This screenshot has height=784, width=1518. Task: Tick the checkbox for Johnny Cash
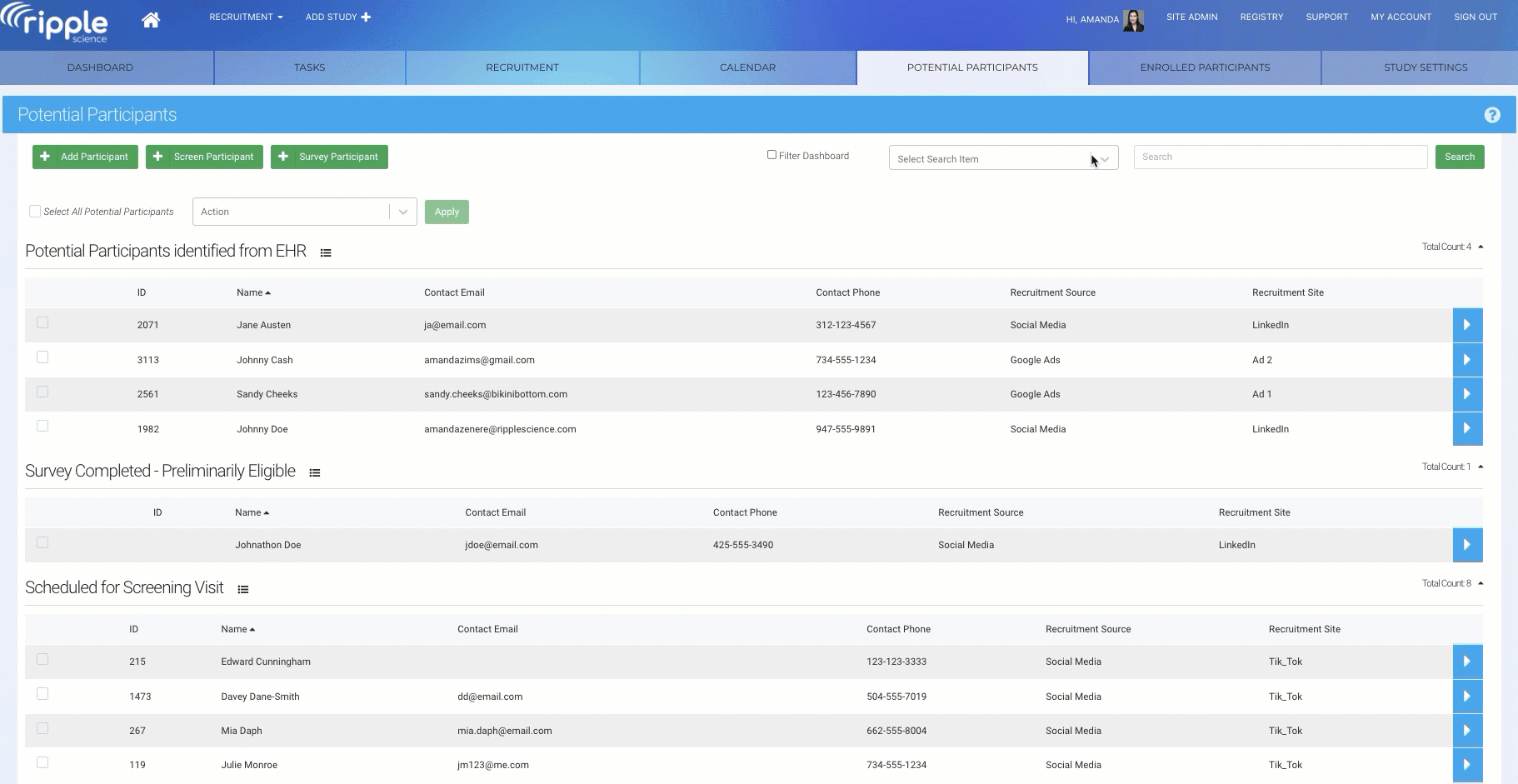click(42, 357)
